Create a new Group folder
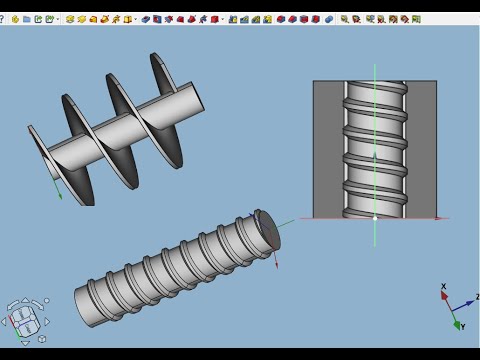The height and width of the screenshot is (360, 480). (x=27, y=19)
